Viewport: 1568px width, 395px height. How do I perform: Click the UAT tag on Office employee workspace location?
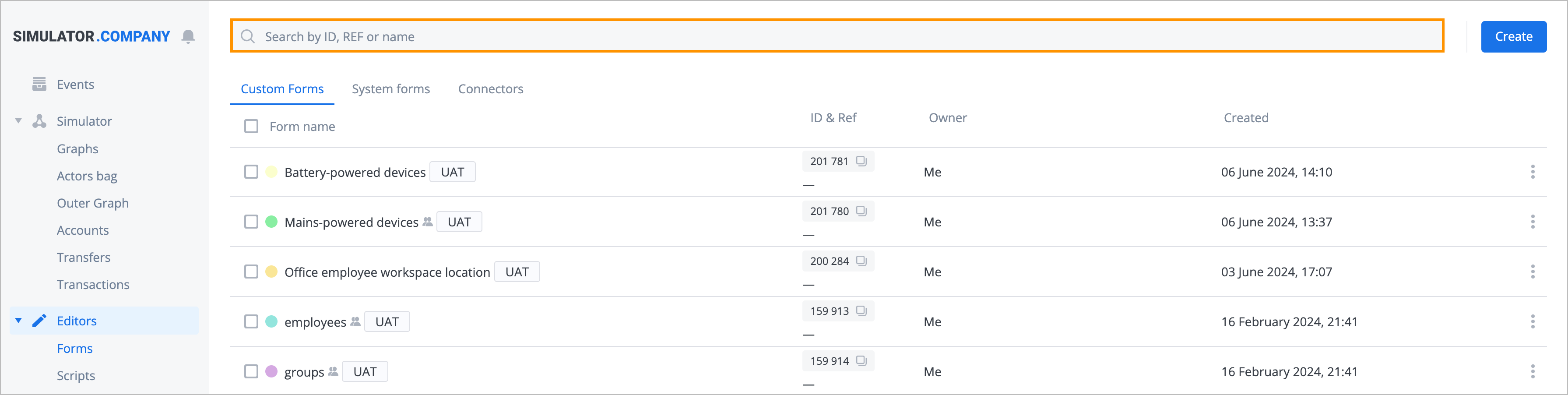[517, 272]
